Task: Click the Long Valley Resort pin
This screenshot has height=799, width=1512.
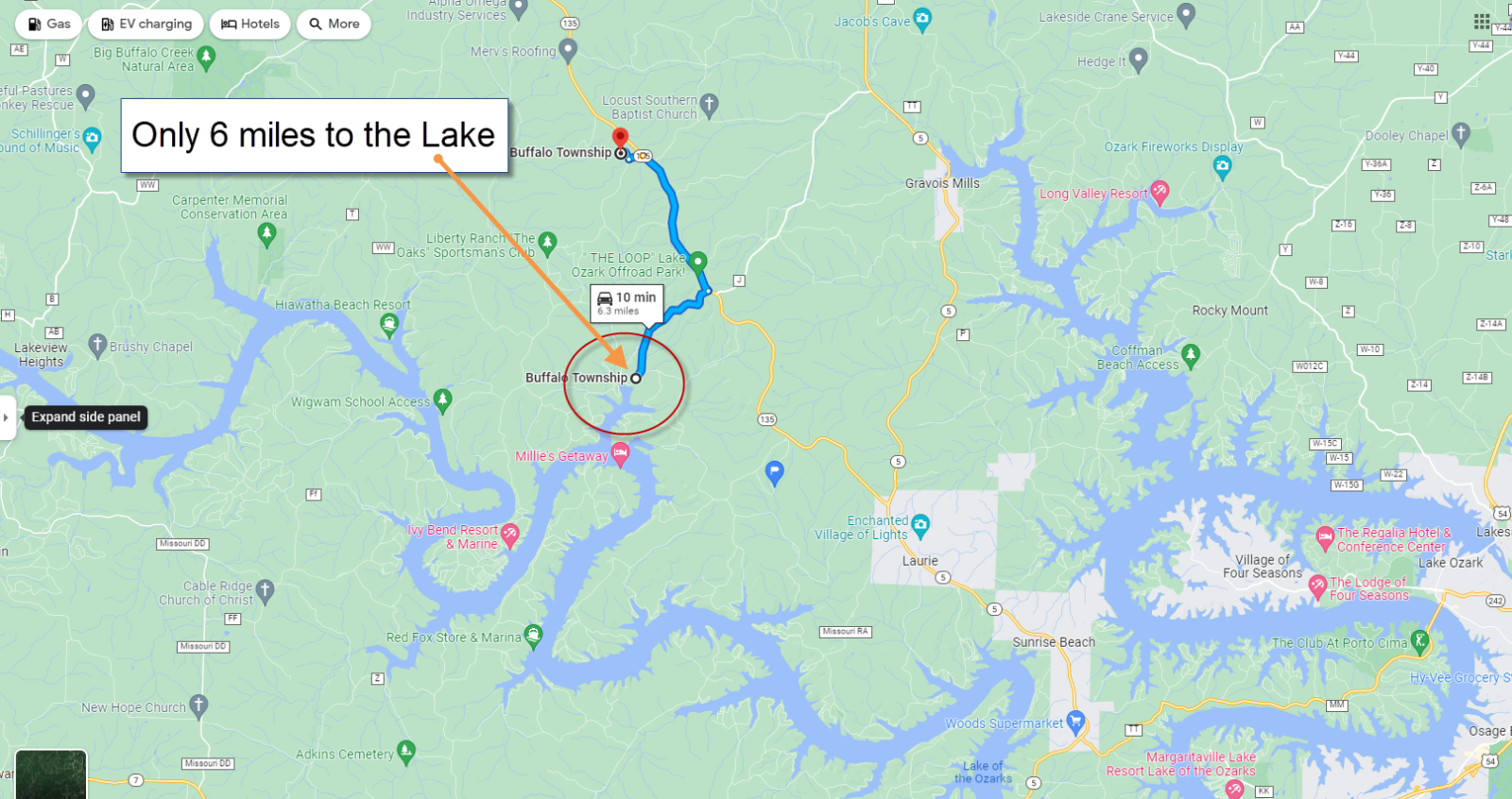Action: click(1160, 193)
